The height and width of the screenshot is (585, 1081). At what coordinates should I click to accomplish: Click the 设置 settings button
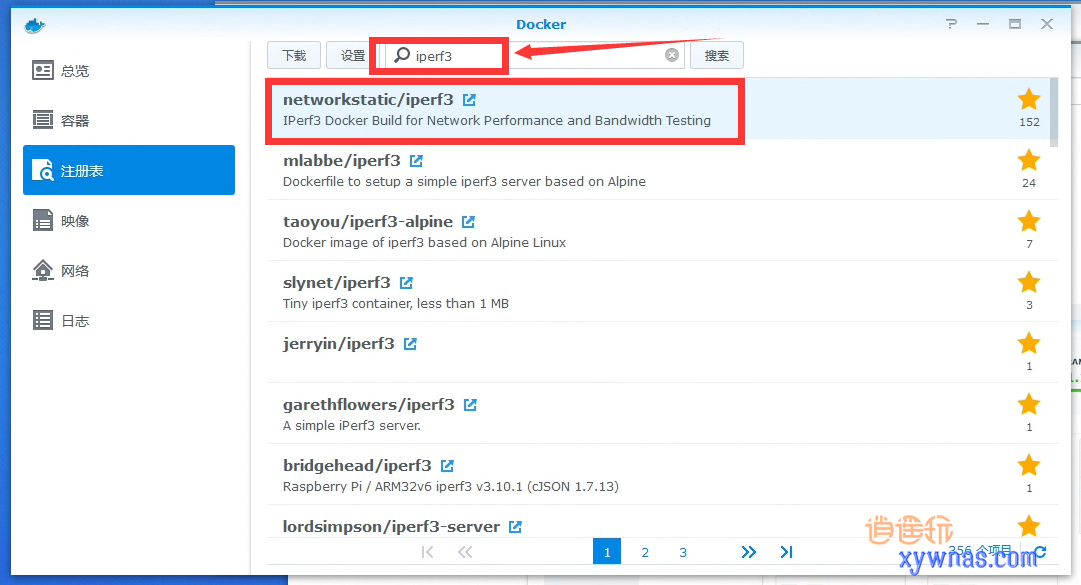[353, 56]
